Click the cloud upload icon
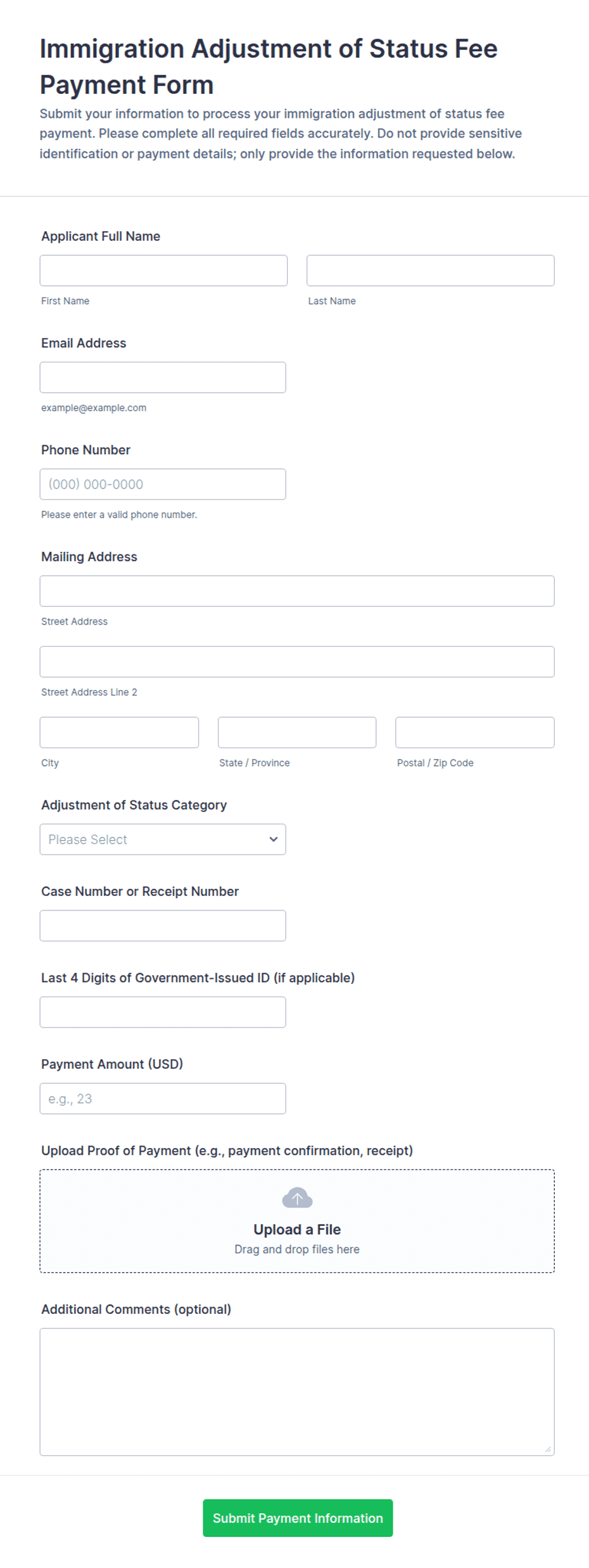The height and width of the screenshot is (1568, 589). [297, 1197]
